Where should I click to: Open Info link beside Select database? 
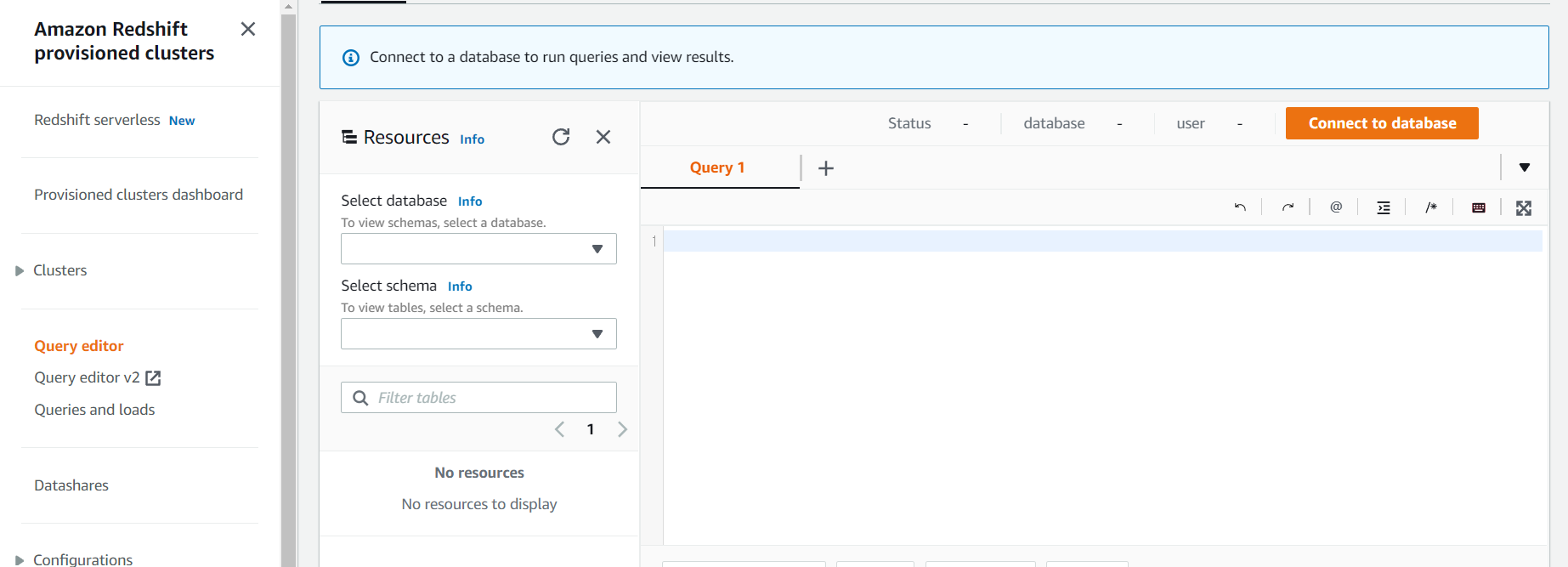click(x=470, y=201)
